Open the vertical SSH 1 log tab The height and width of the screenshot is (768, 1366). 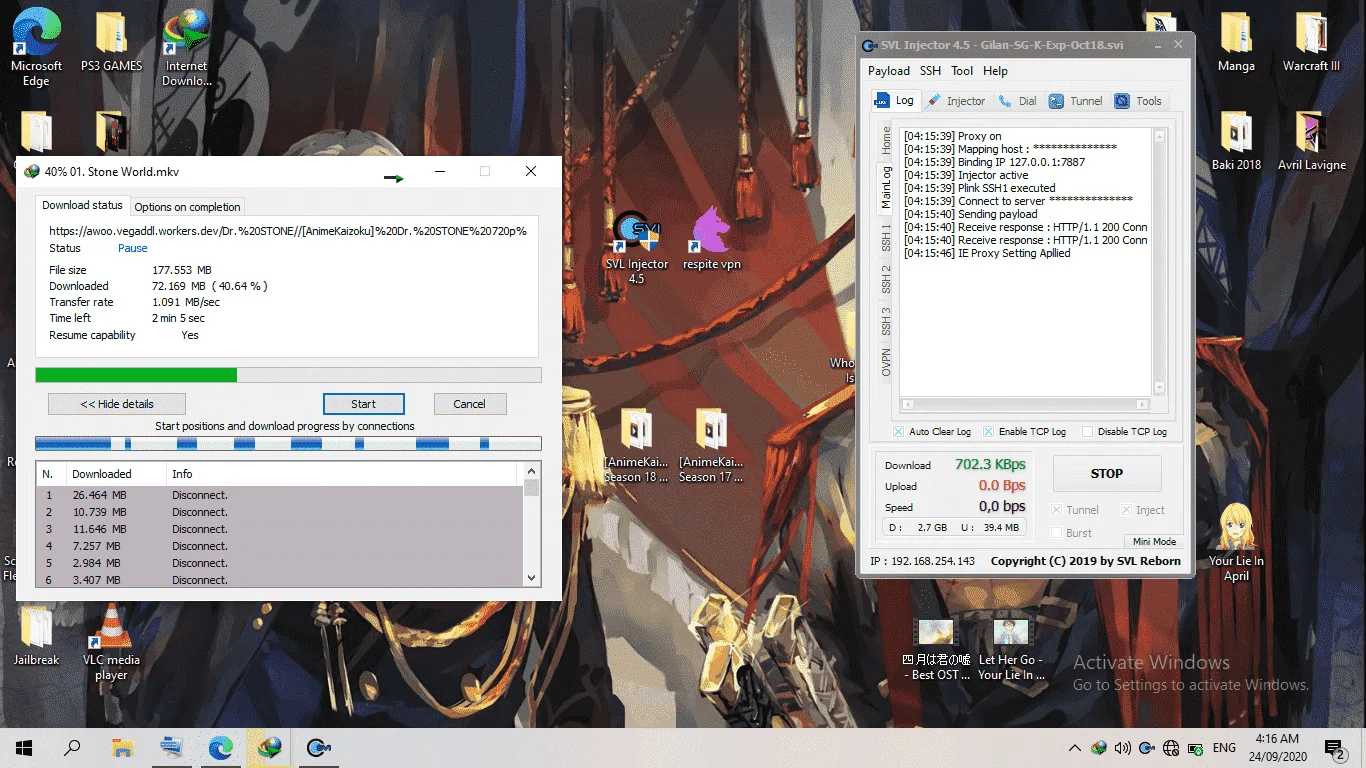(x=886, y=238)
